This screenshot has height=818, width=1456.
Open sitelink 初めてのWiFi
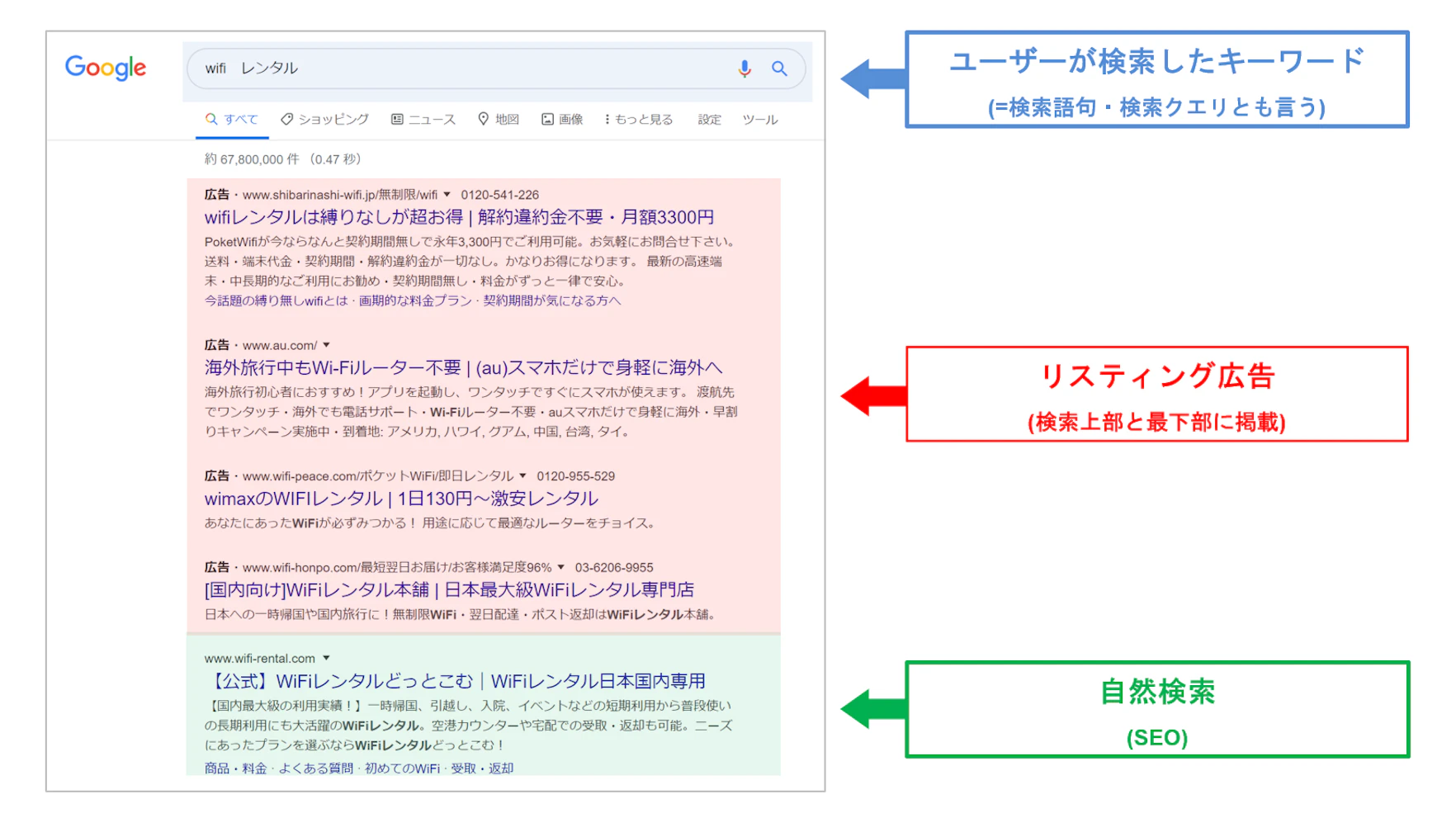[402, 768]
